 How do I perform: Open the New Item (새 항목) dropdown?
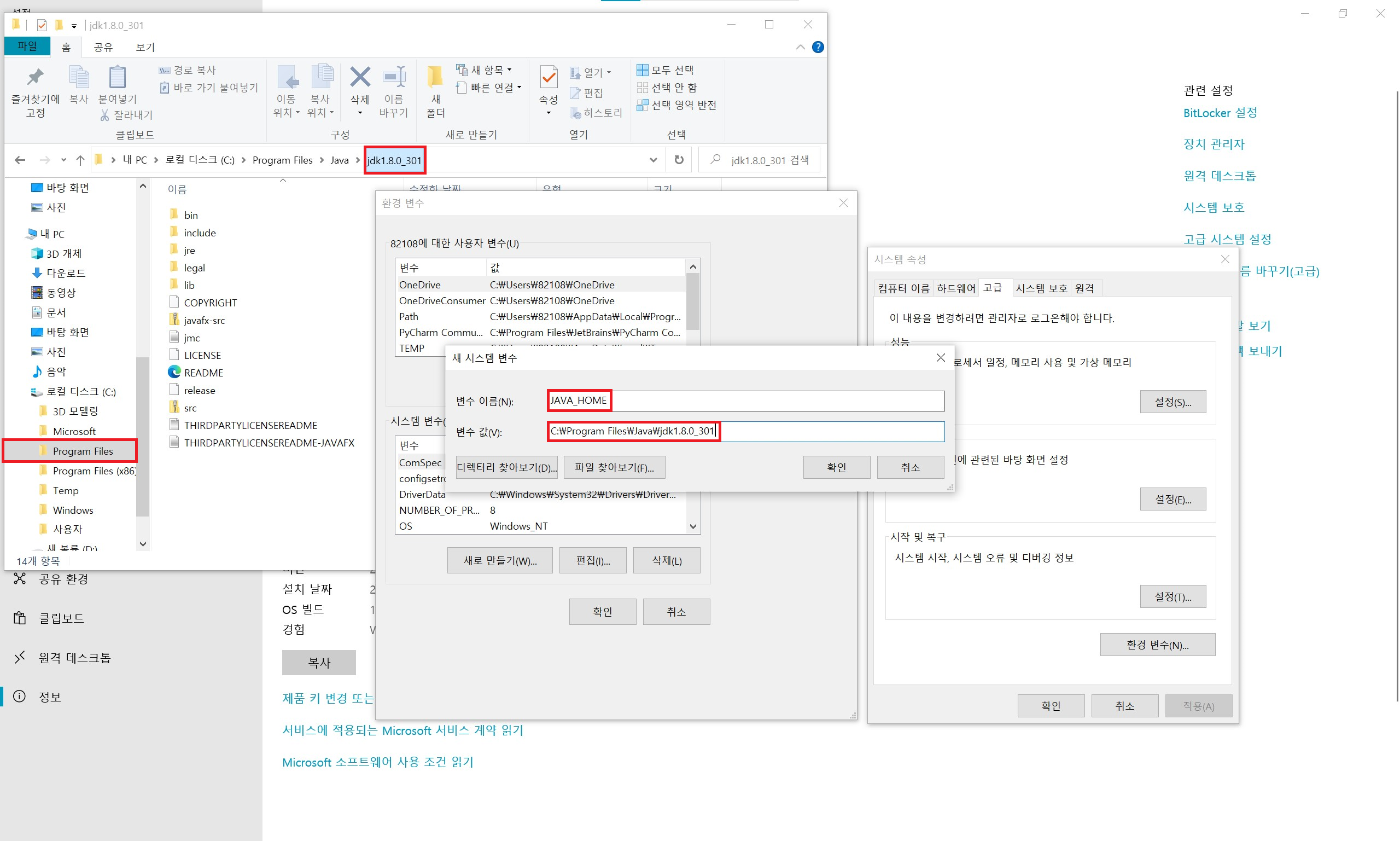485,70
